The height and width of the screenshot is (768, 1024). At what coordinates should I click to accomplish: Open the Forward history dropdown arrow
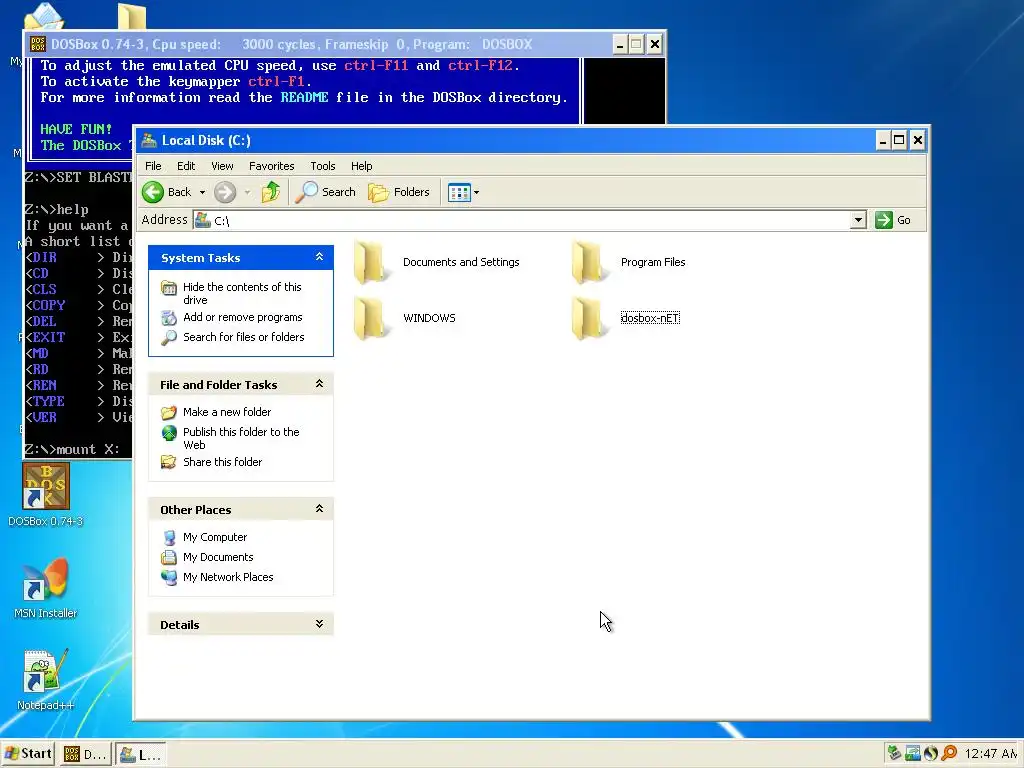pyautogui.click(x=247, y=192)
